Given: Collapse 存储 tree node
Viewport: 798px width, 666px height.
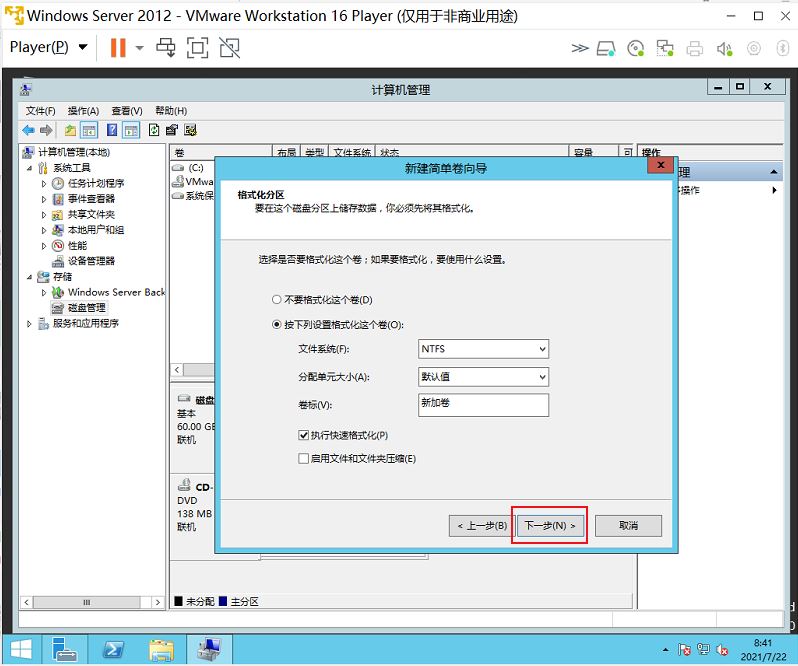Looking at the screenshot, I should (x=29, y=277).
